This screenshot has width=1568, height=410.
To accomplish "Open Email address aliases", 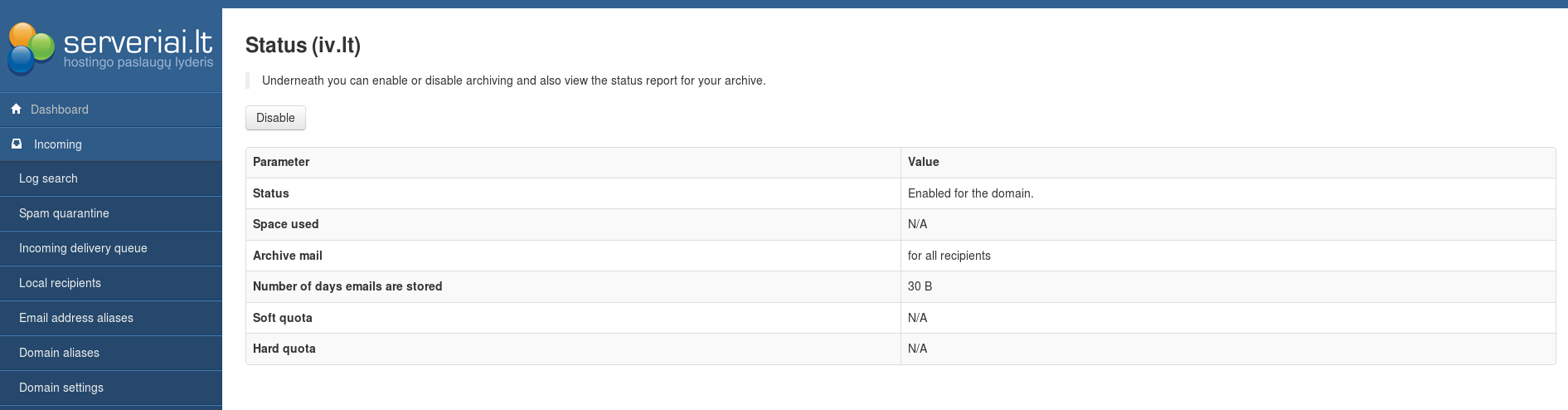I will point(76,318).
